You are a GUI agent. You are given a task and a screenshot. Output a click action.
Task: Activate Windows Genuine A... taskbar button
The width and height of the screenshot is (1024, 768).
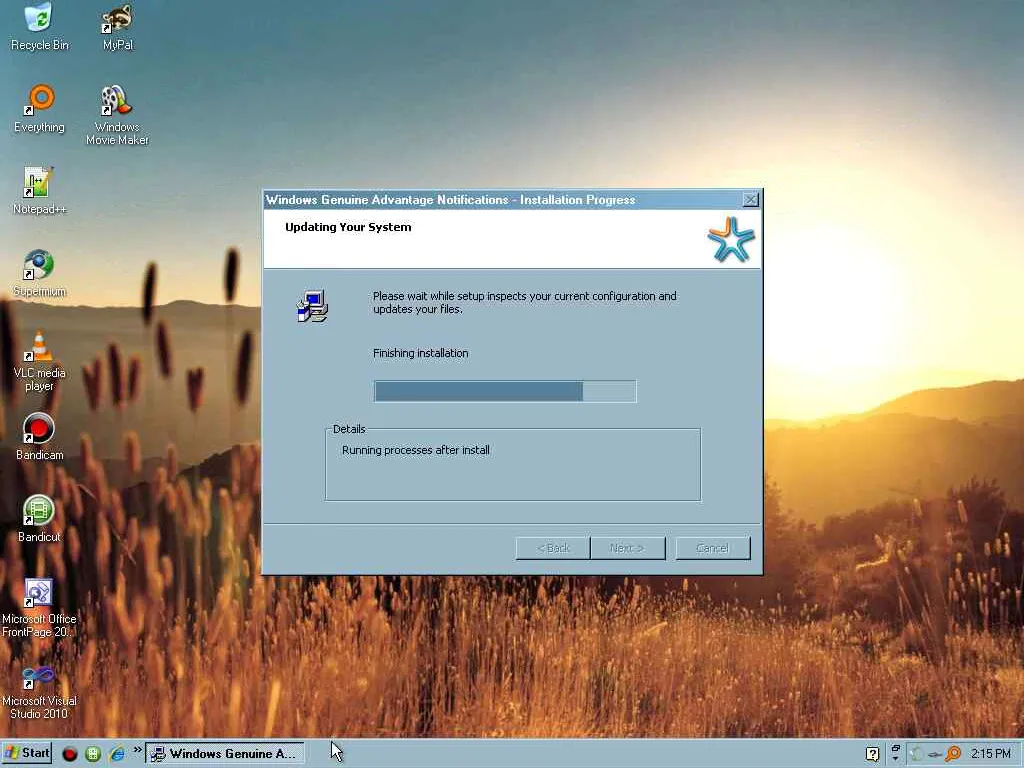click(x=224, y=754)
